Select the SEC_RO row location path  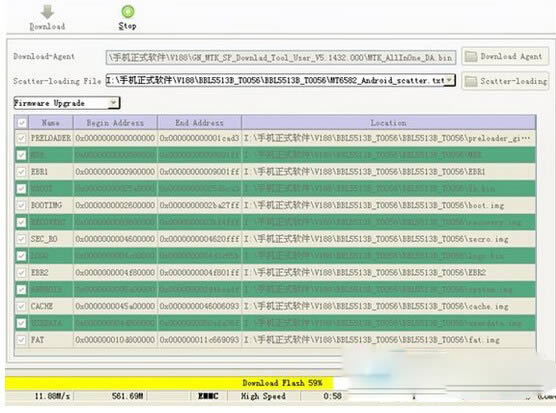tap(376, 239)
